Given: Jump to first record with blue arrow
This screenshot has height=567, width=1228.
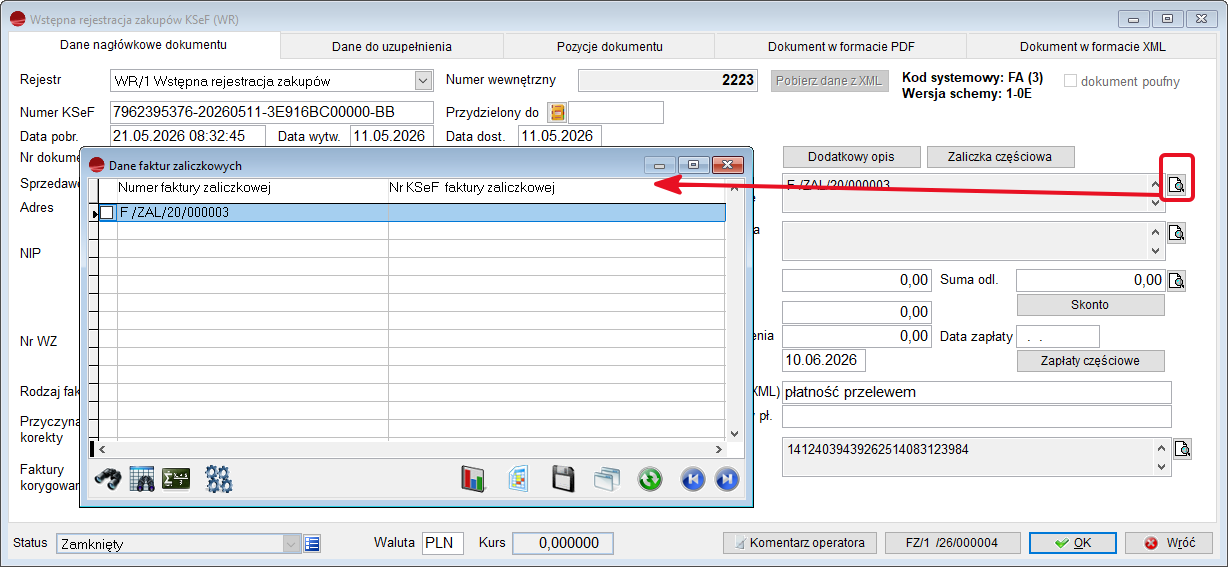Looking at the screenshot, I should (692, 479).
